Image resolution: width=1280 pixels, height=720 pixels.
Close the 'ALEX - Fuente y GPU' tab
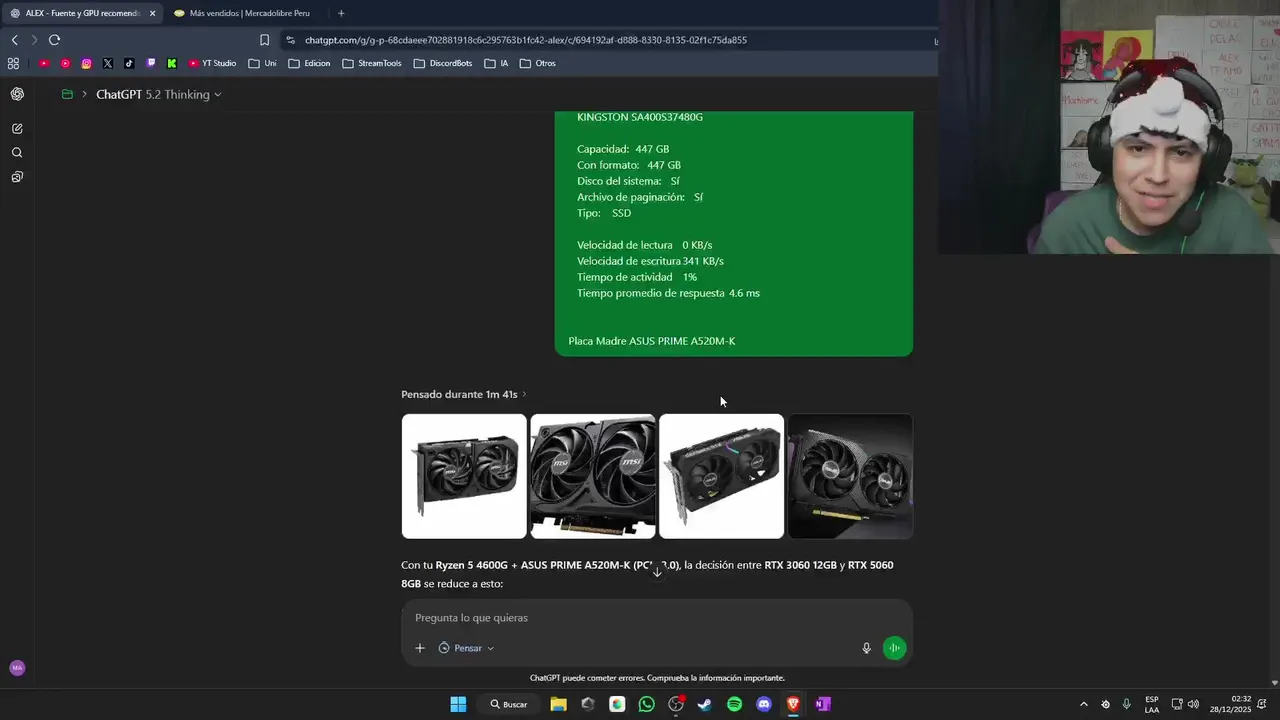(152, 13)
